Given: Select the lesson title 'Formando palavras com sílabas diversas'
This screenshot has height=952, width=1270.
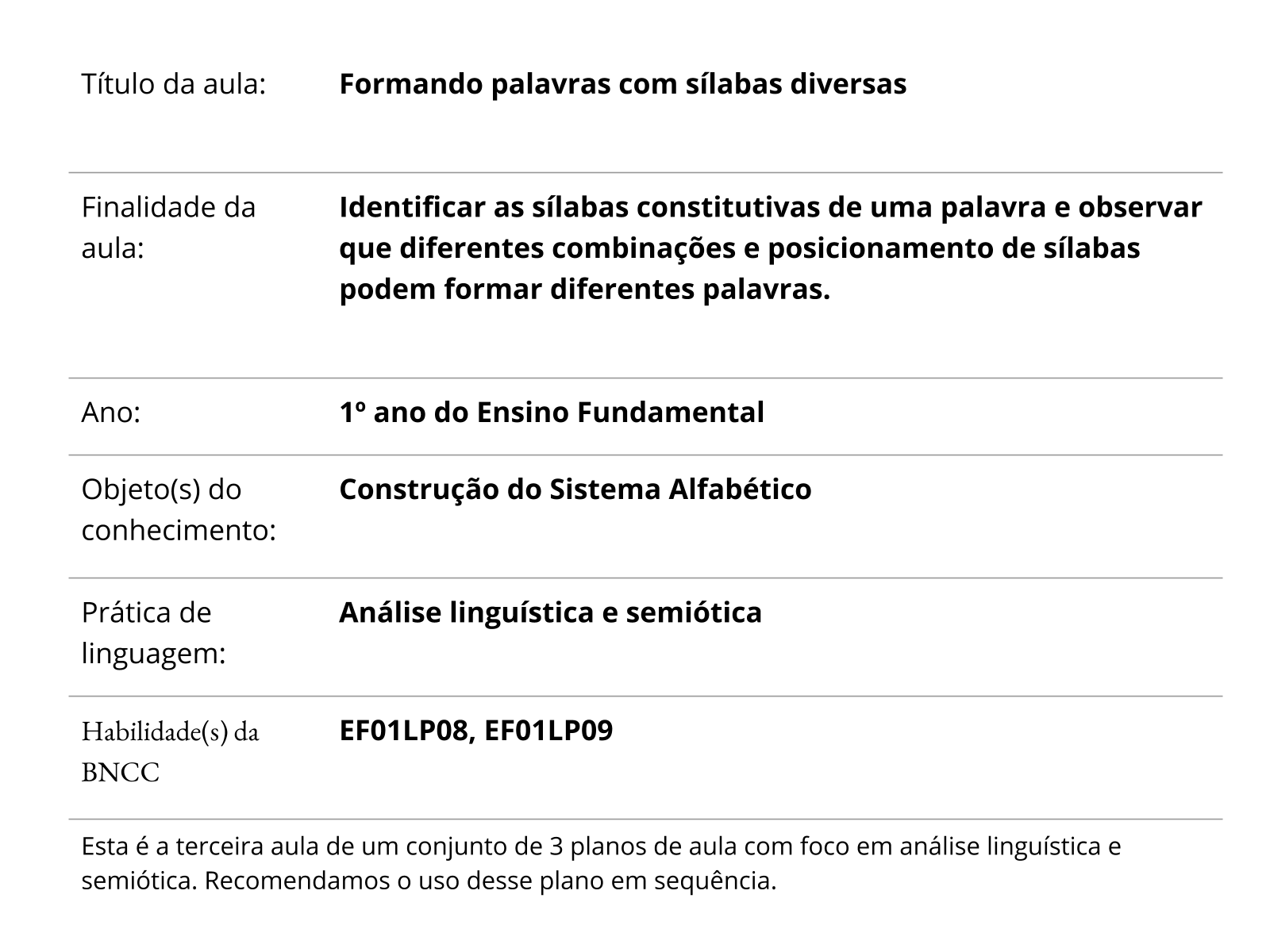Looking at the screenshot, I should pyautogui.click(x=623, y=83).
